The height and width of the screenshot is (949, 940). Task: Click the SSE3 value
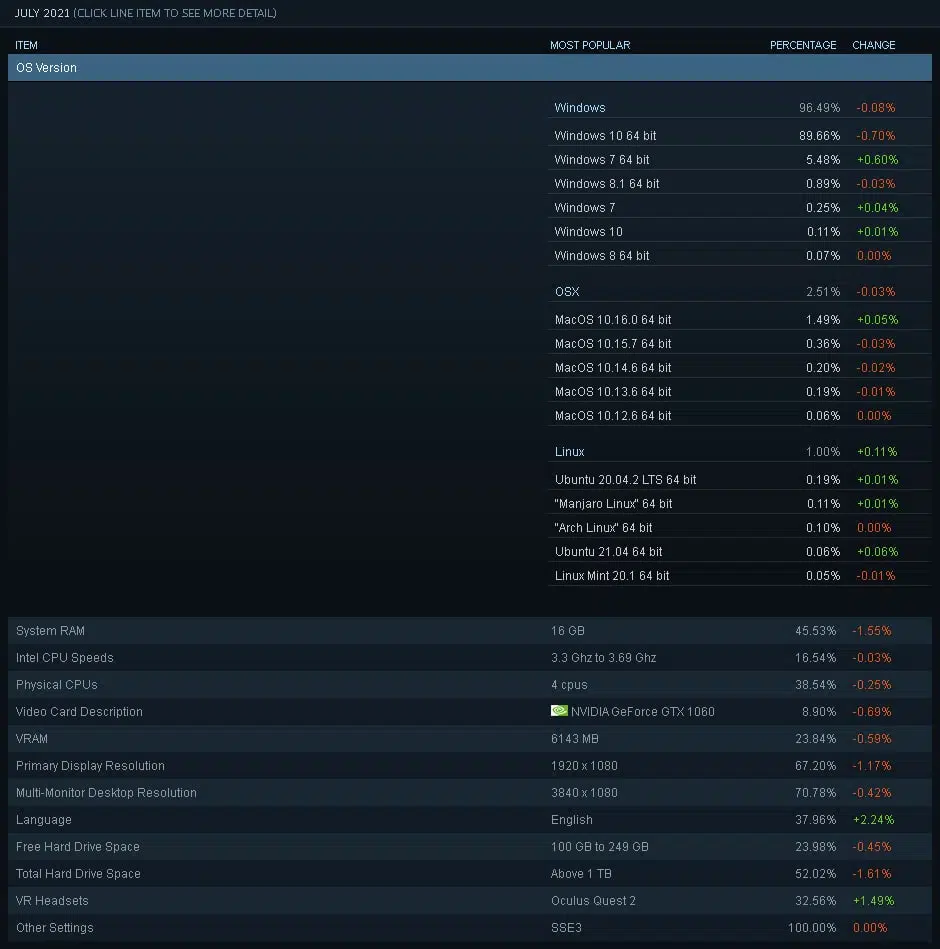pos(567,928)
